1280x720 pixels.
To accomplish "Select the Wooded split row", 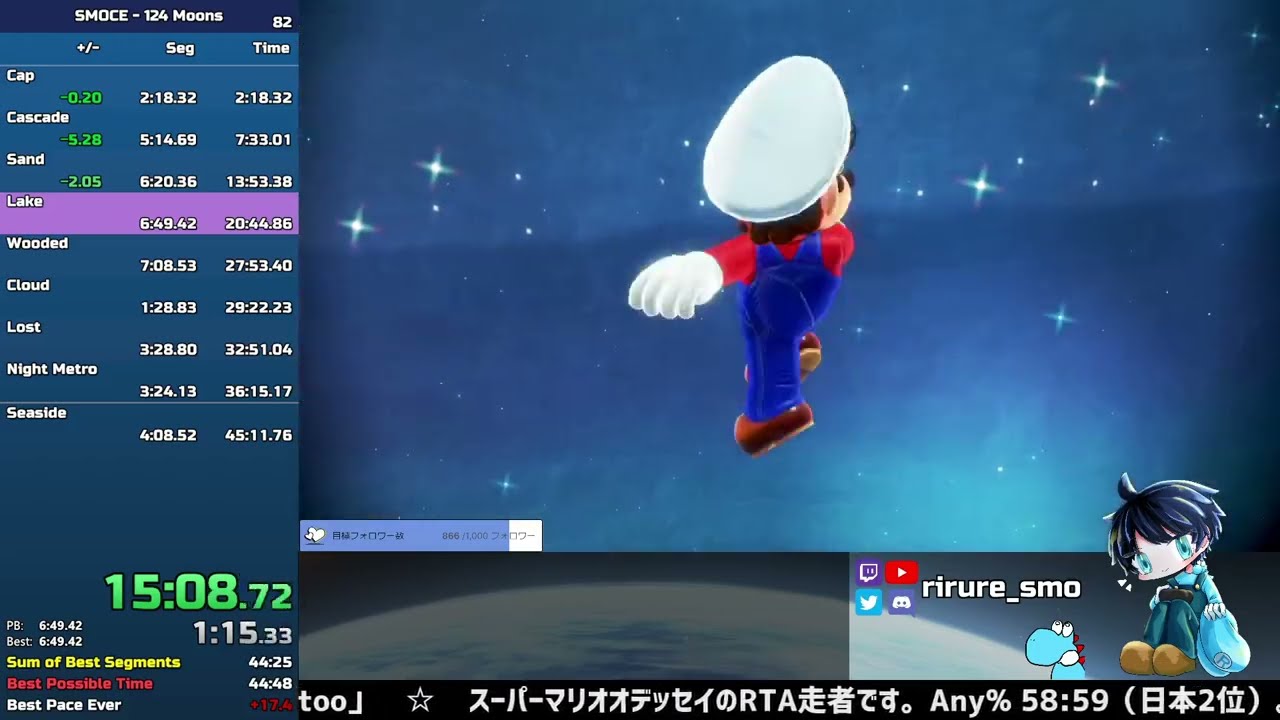I will [149, 255].
